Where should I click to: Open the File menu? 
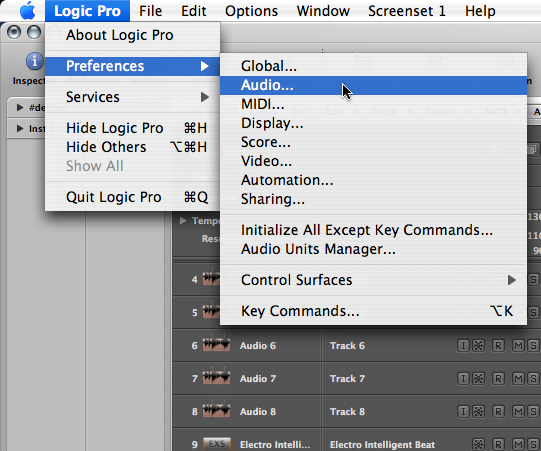click(x=150, y=11)
